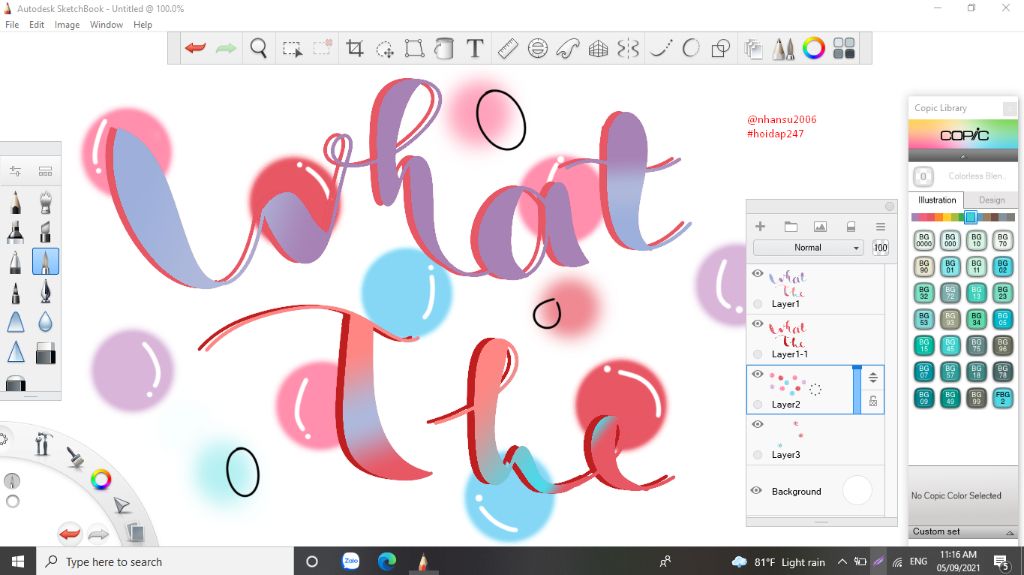Screen dimensions: 1024x575
Task: Toggle the round marker beside Layer3
Action: (758, 455)
